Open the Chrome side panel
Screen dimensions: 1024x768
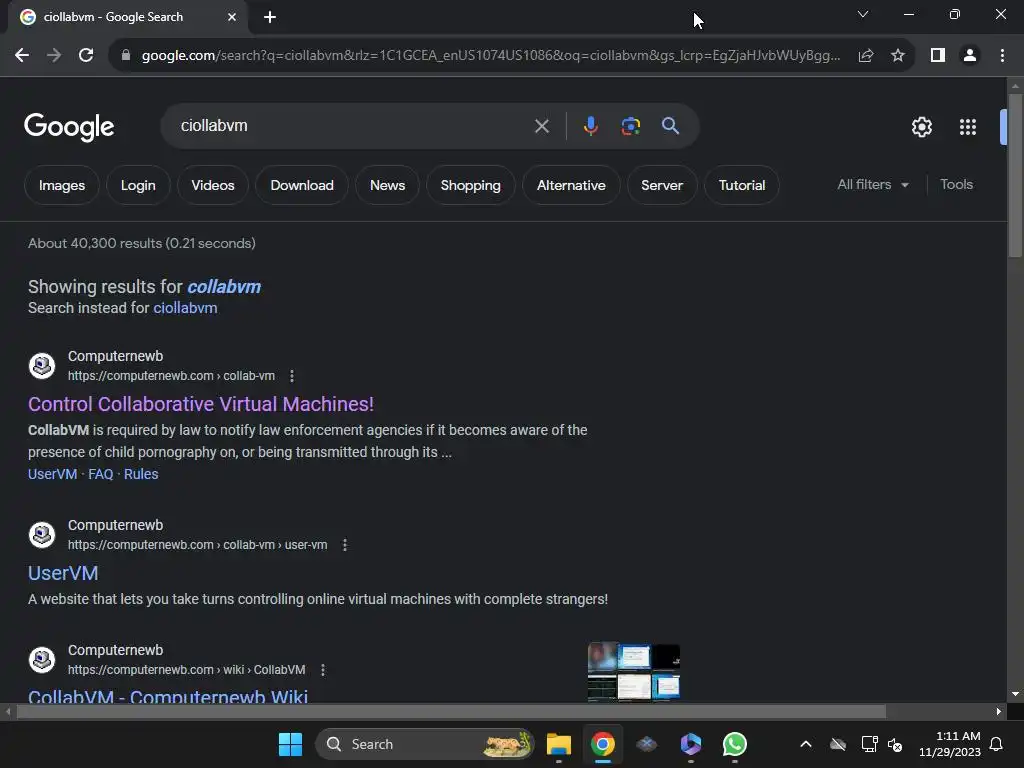[938, 56]
